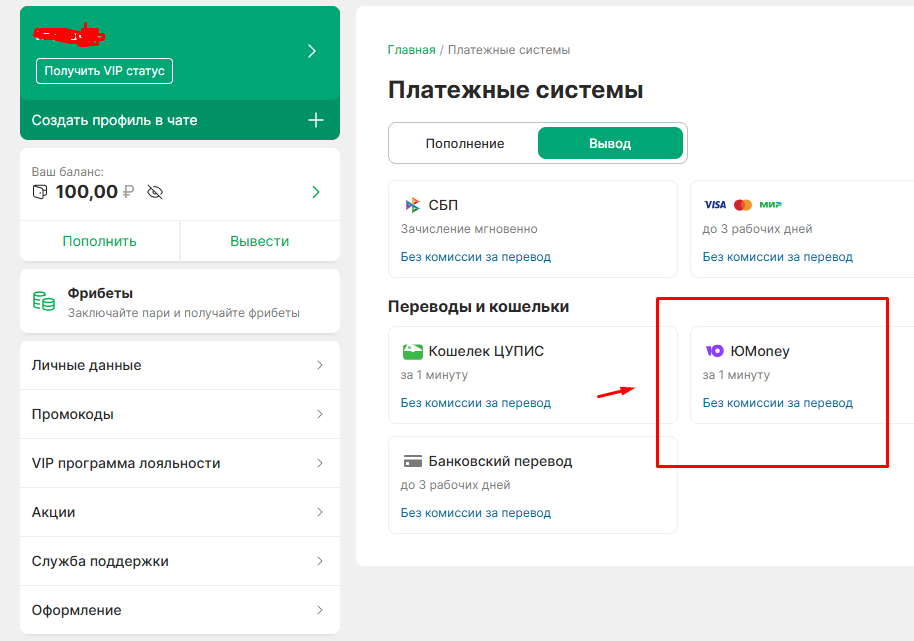Open profile with the white chevron arrow
The height and width of the screenshot is (641, 914).
tap(312, 51)
